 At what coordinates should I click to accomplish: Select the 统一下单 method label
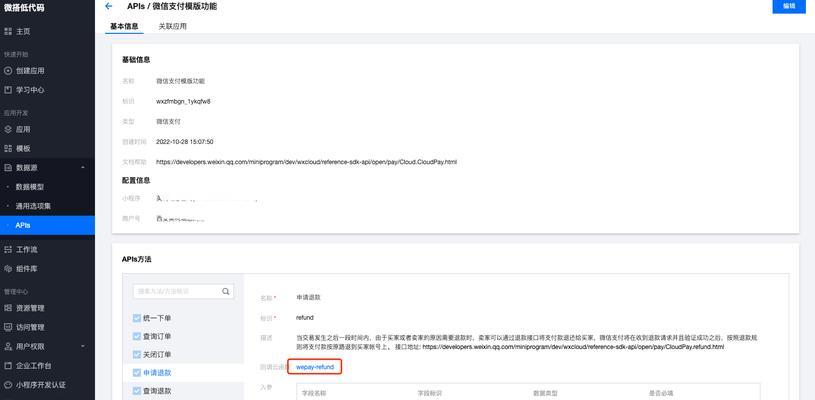157,318
